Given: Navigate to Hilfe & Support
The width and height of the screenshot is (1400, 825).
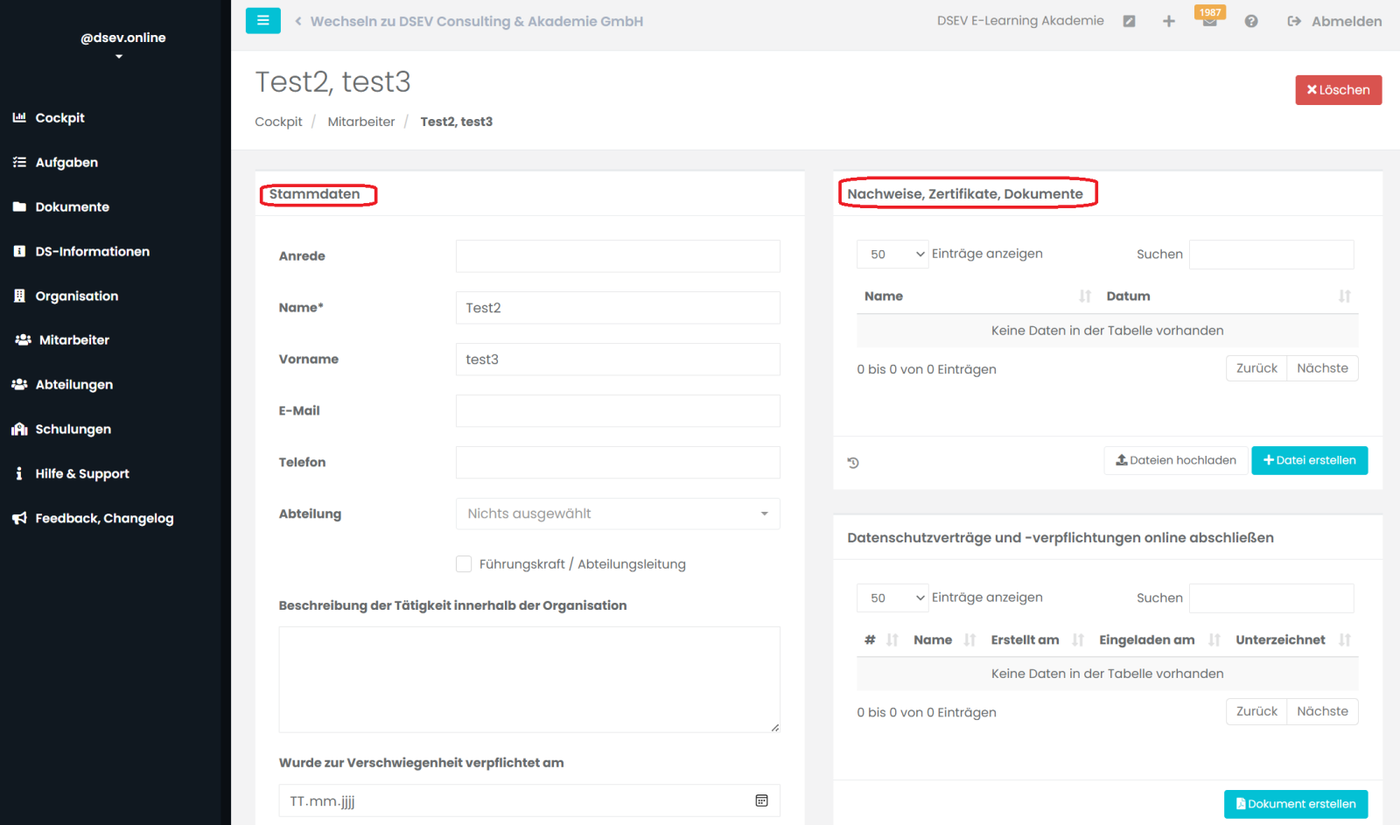Looking at the screenshot, I should pos(82,474).
